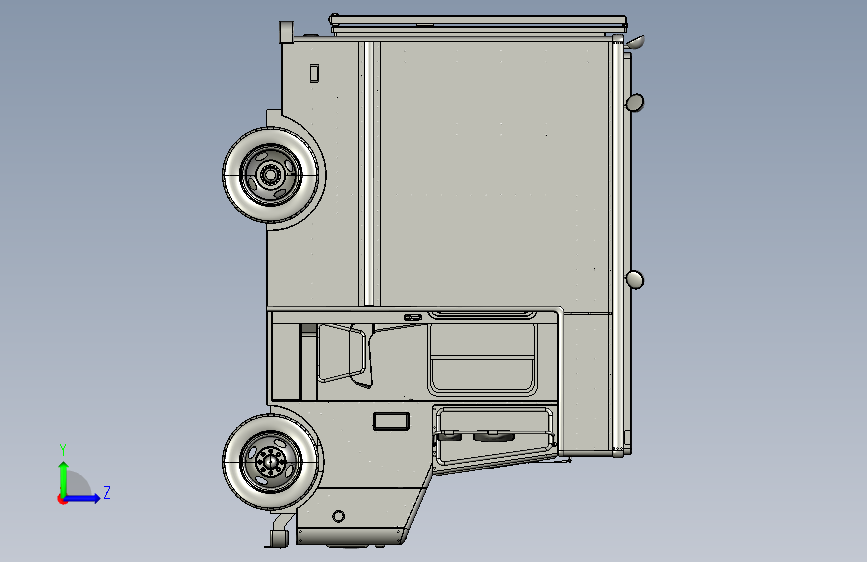Screen dimensions: 867x562
Task: Click the red origin dot of the axis triad
Action: [x=62, y=499]
